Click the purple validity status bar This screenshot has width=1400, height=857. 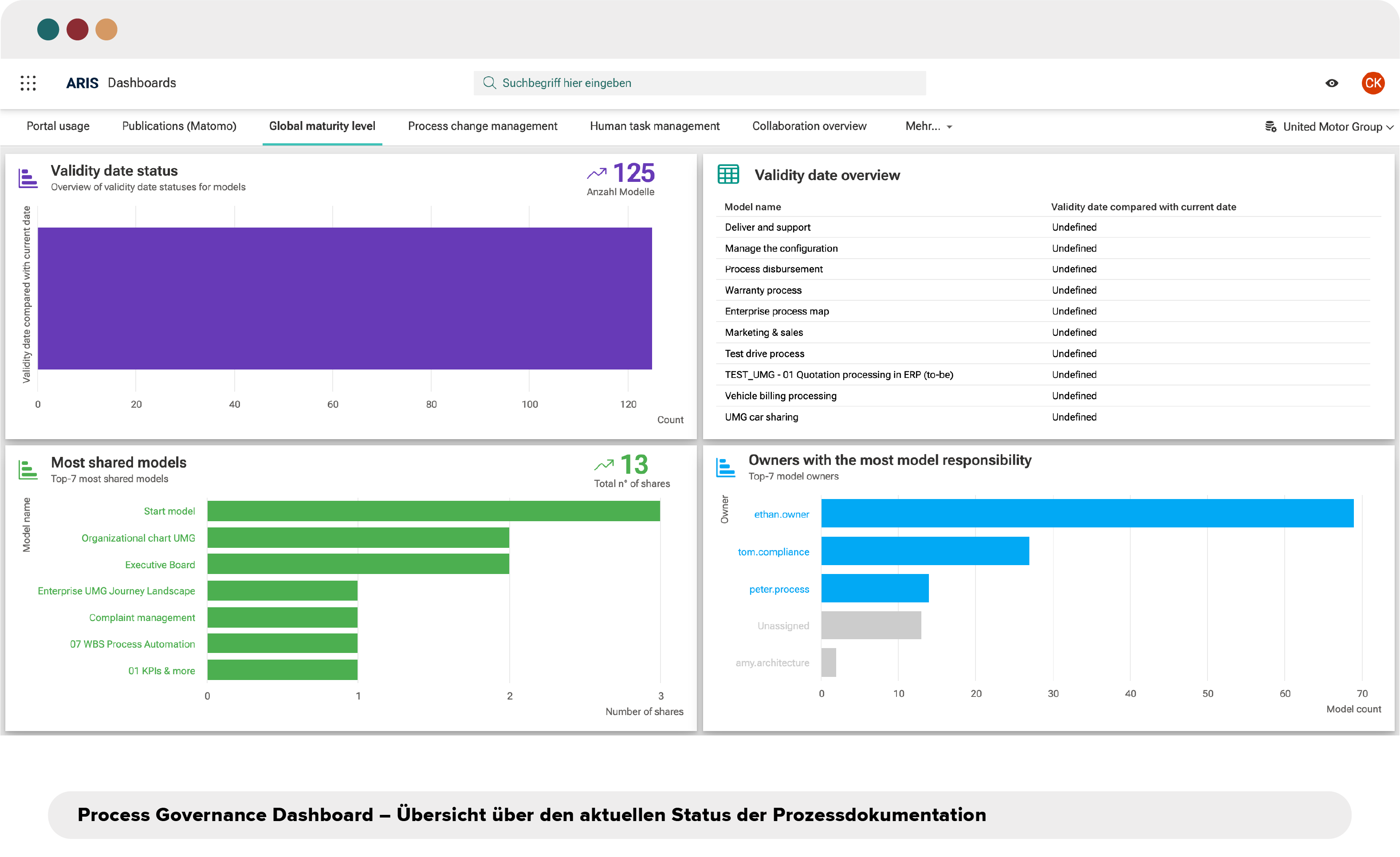[345, 299]
